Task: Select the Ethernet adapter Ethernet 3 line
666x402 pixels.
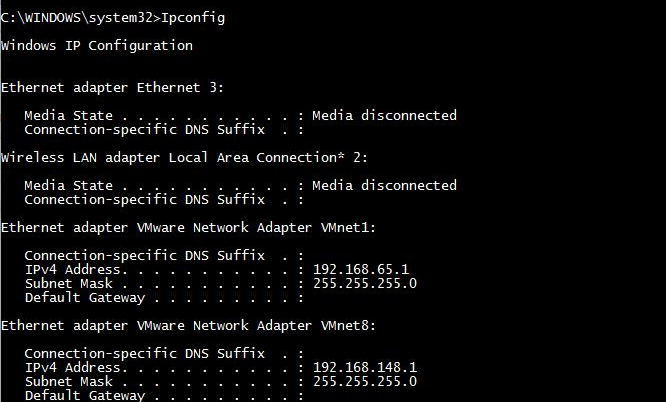Action: click(x=112, y=88)
